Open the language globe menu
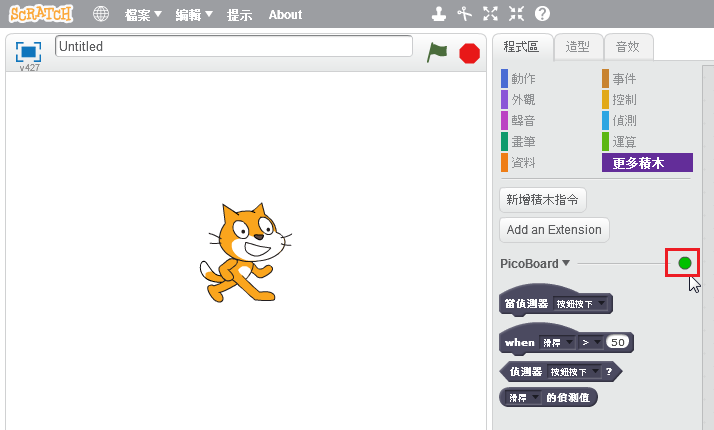 (101, 14)
